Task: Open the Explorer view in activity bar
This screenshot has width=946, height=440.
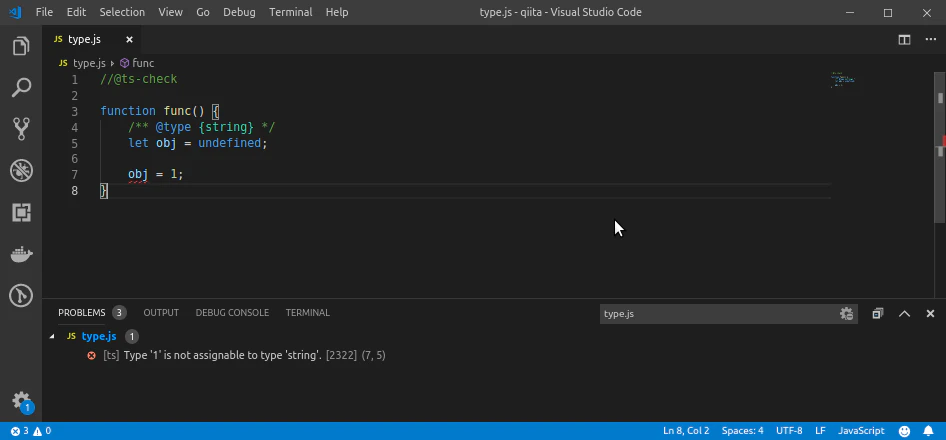Action: coord(21,46)
